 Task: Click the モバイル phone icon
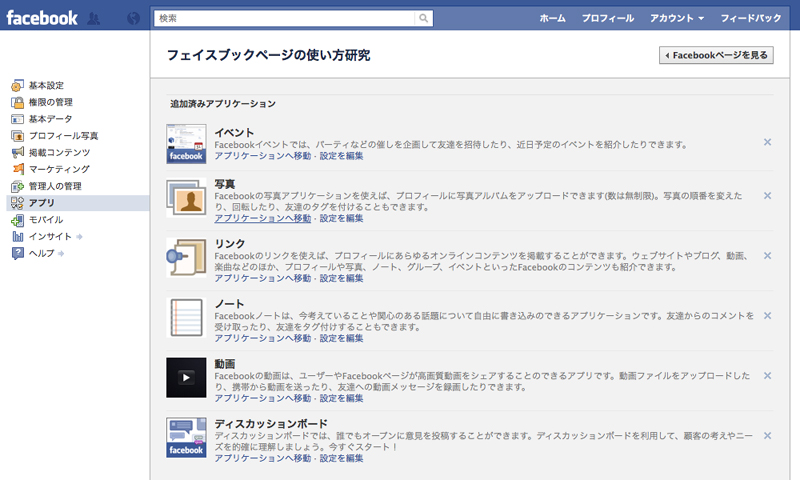[x=17, y=220]
